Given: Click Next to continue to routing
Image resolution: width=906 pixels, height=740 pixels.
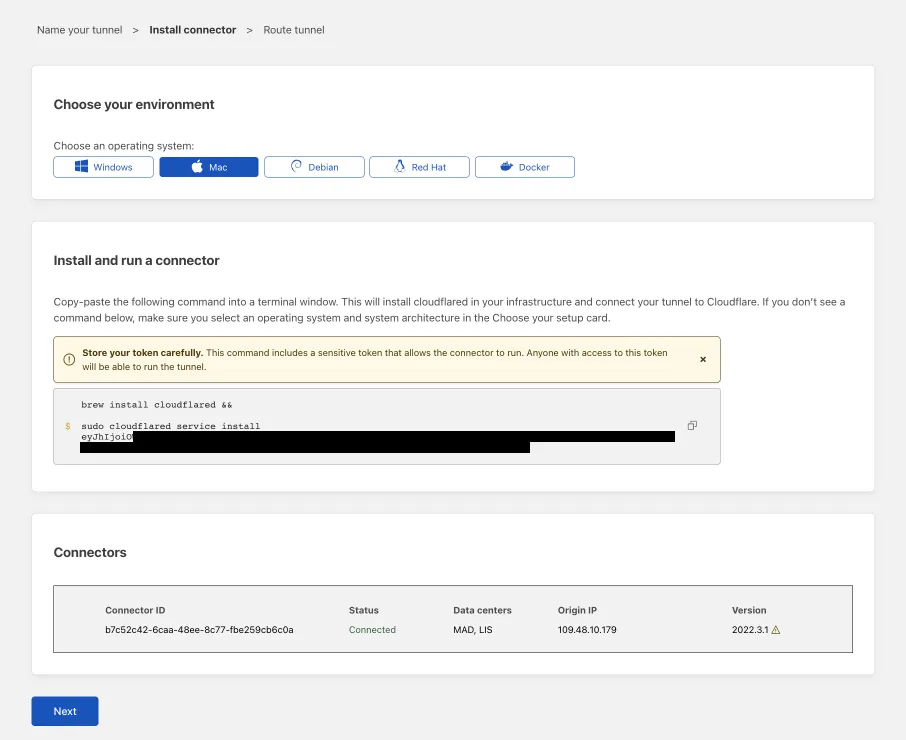Looking at the screenshot, I should coord(64,711).
